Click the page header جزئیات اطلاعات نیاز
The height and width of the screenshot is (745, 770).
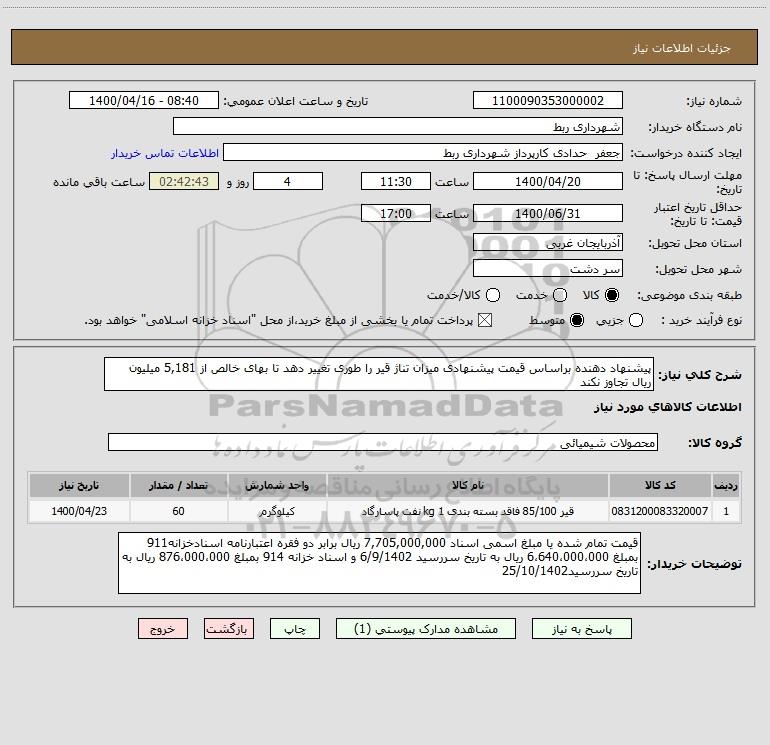click(682, 48)
